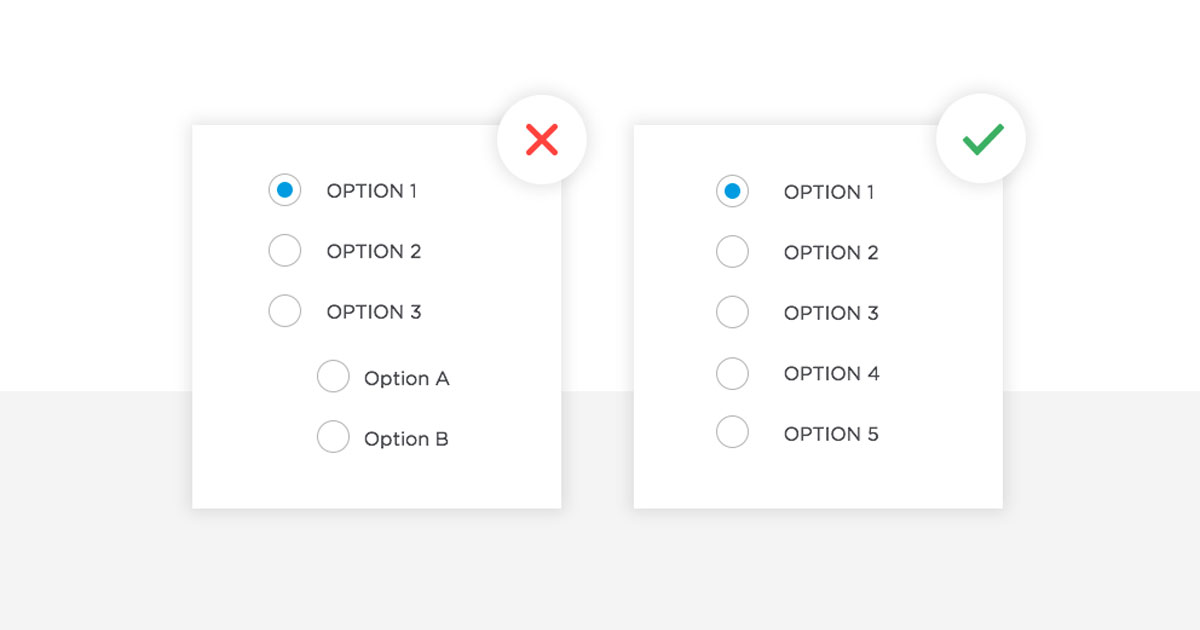Click OPTION 3 label in red-X card
The width and height of the screenshot is (1200, 630).
point(374,312)
